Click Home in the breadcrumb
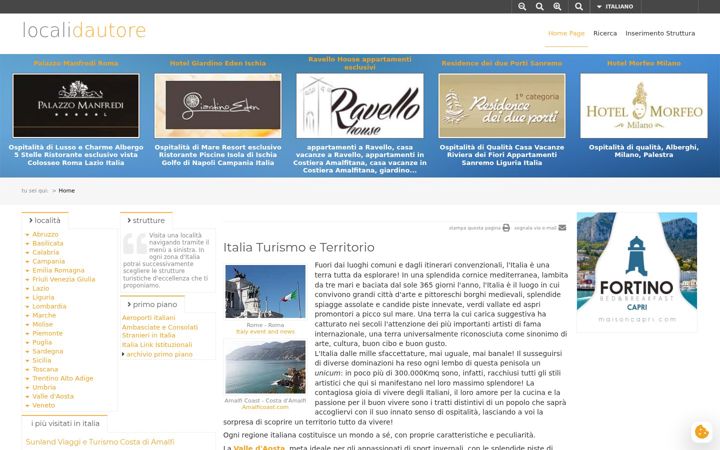Image resolution: width=720 pixels, height=450 pixels. (x=67, y=191)
